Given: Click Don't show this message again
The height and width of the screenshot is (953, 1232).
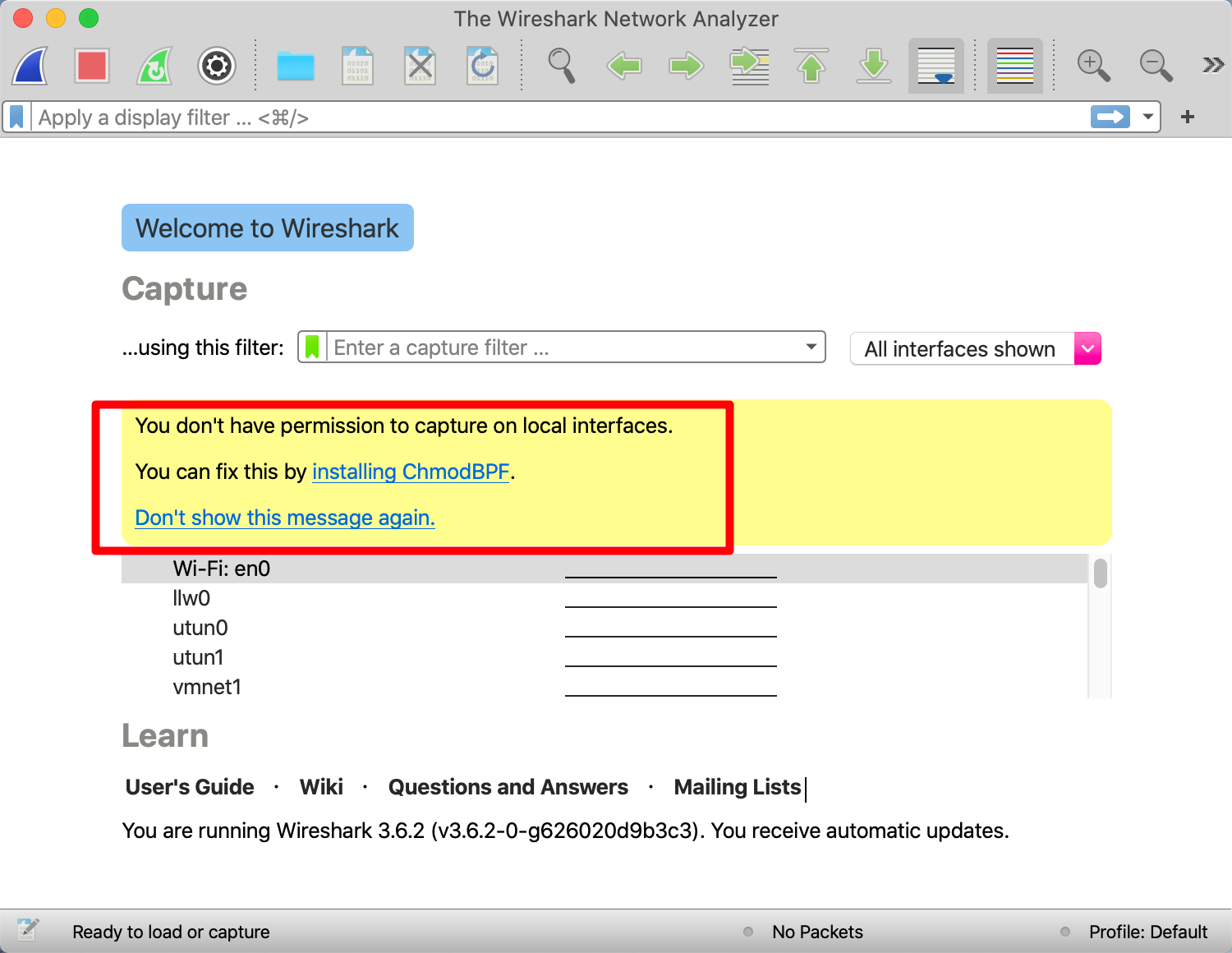Looking at the screenshot, I should (x=285, y=518).
